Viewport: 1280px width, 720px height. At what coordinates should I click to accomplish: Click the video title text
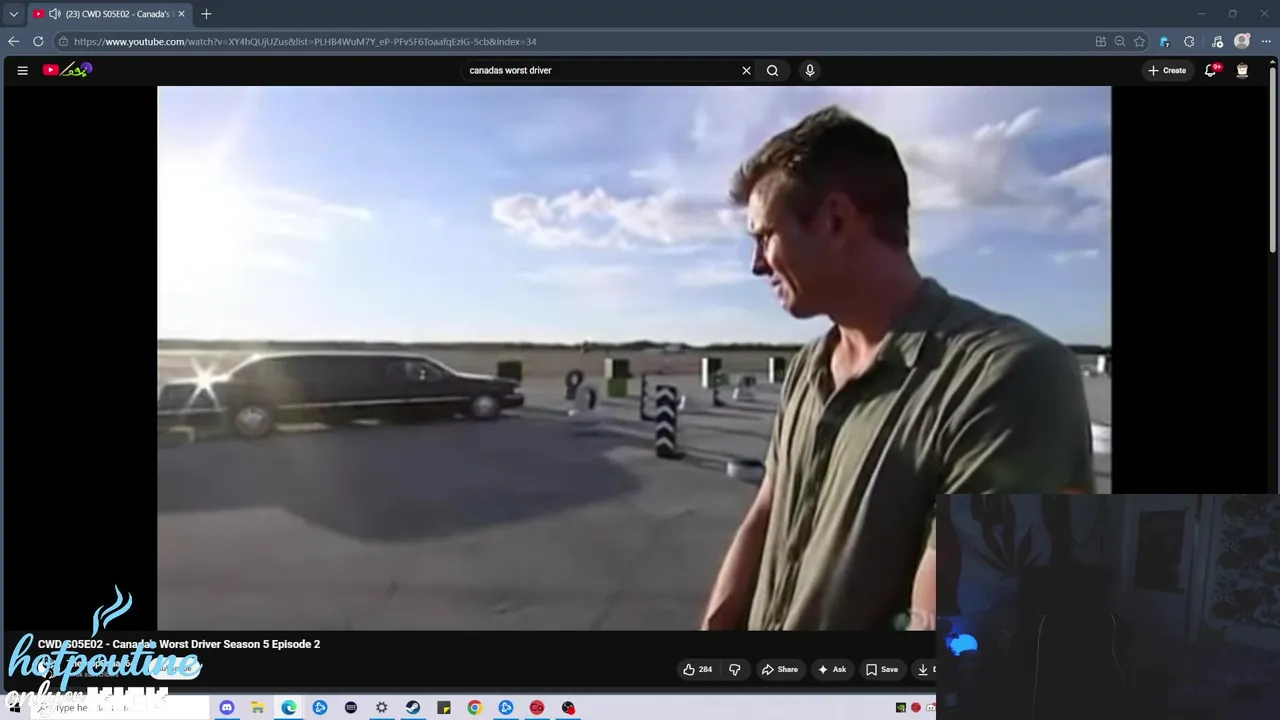179,644
